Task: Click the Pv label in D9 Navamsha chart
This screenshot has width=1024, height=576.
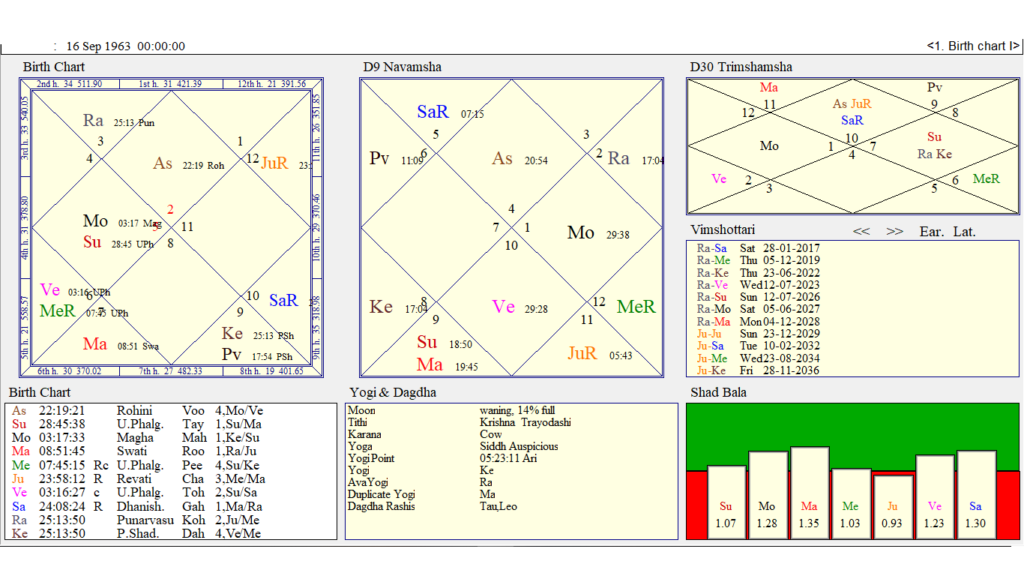Action: pyautogui.click(x=379, y=158)
